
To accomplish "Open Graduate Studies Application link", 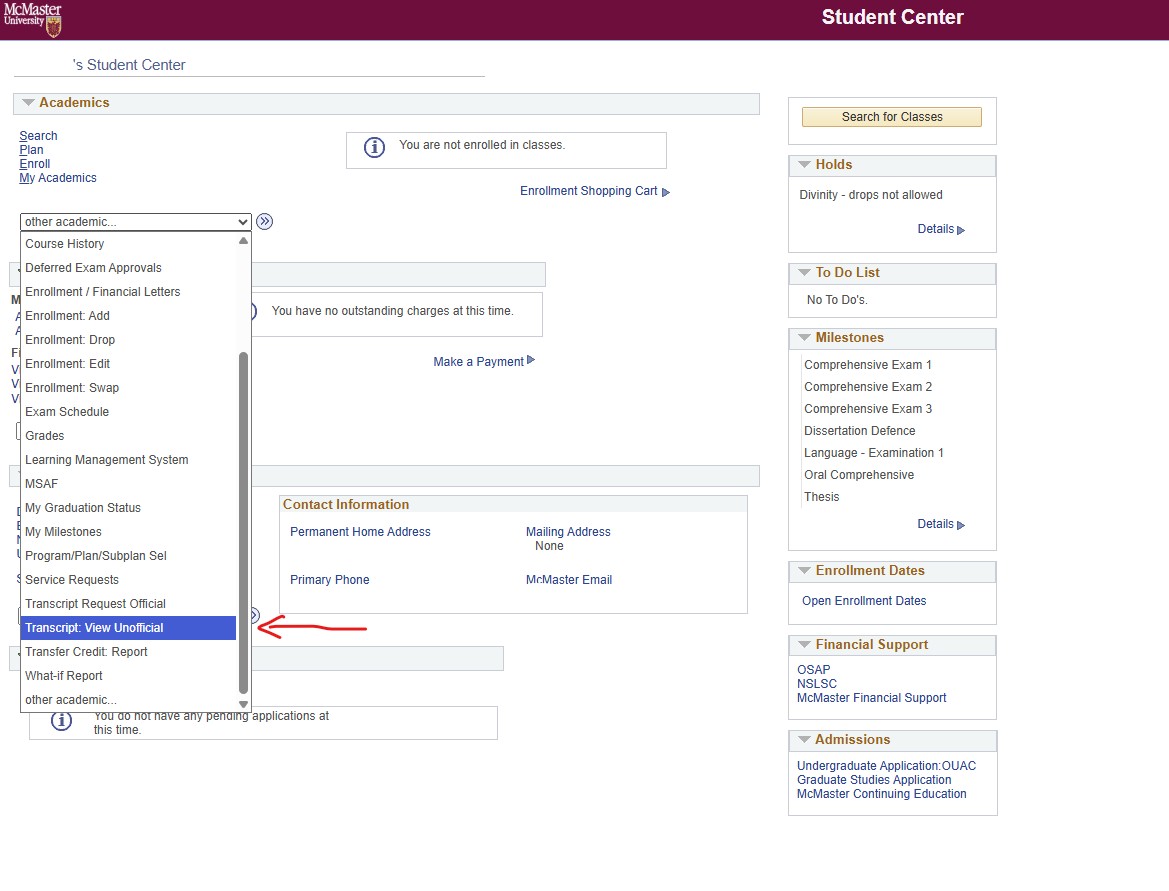I will 874,780.
